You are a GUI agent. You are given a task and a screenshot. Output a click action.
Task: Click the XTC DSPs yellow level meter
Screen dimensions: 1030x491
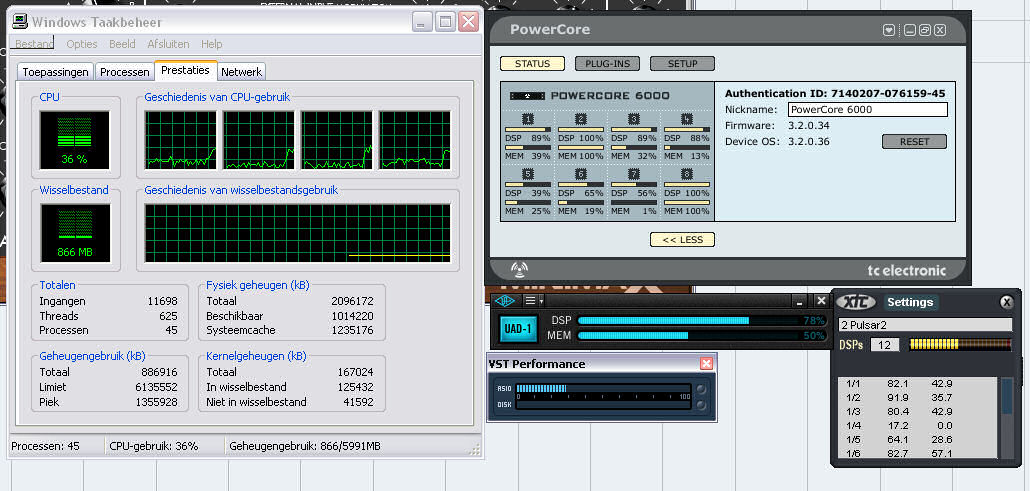960,344
